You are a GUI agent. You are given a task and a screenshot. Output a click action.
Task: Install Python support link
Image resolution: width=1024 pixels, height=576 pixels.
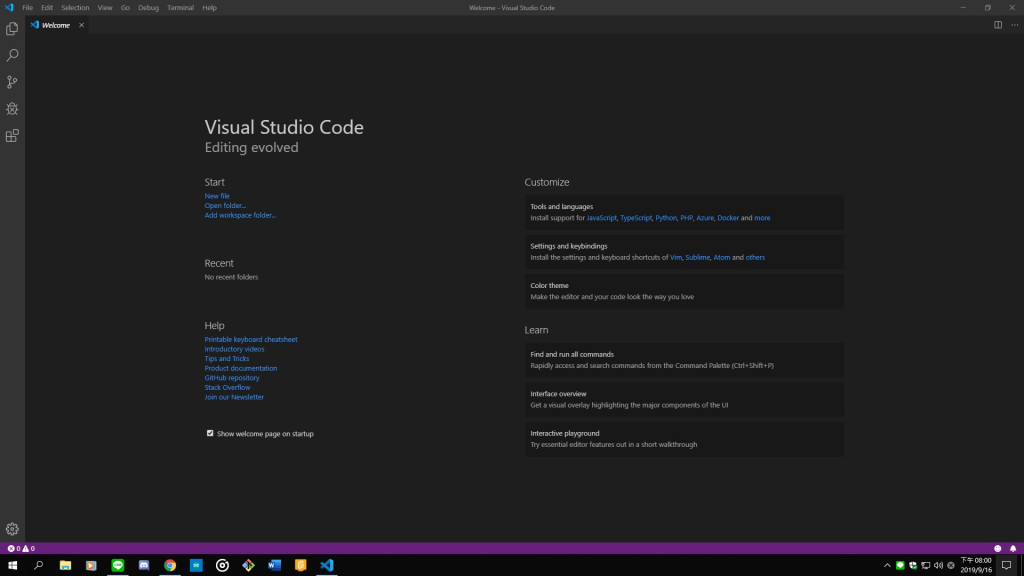click(x=666, y=218)
